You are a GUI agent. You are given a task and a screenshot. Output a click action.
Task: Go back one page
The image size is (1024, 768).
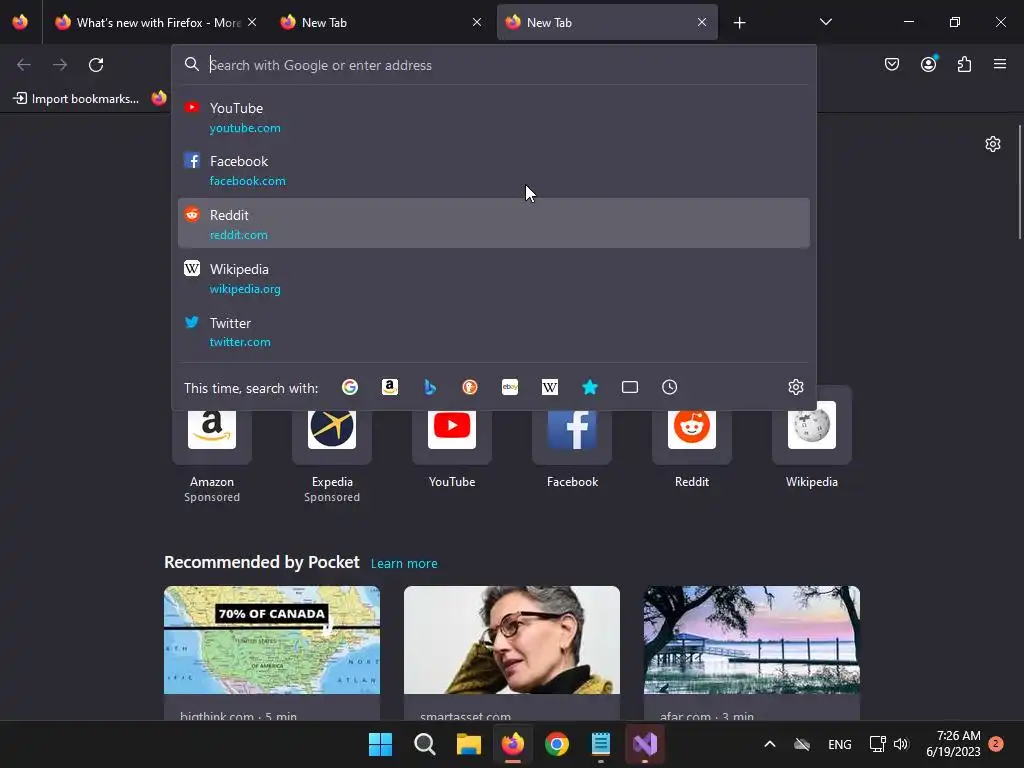click(24, 65)
